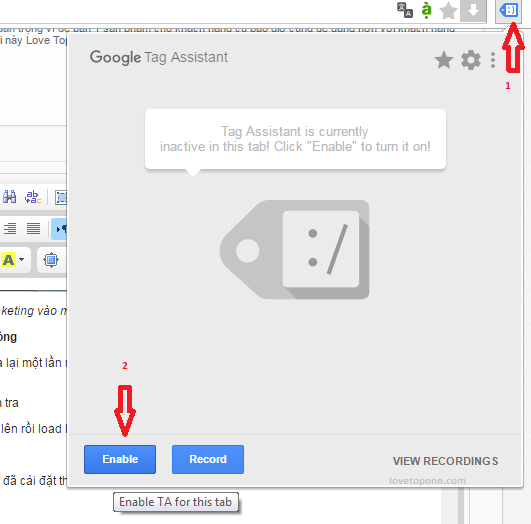Viewport: 531px width, 524px height.
Task: Click the star icon in Tag Assistant header
Action: click(x=444, y=60)
